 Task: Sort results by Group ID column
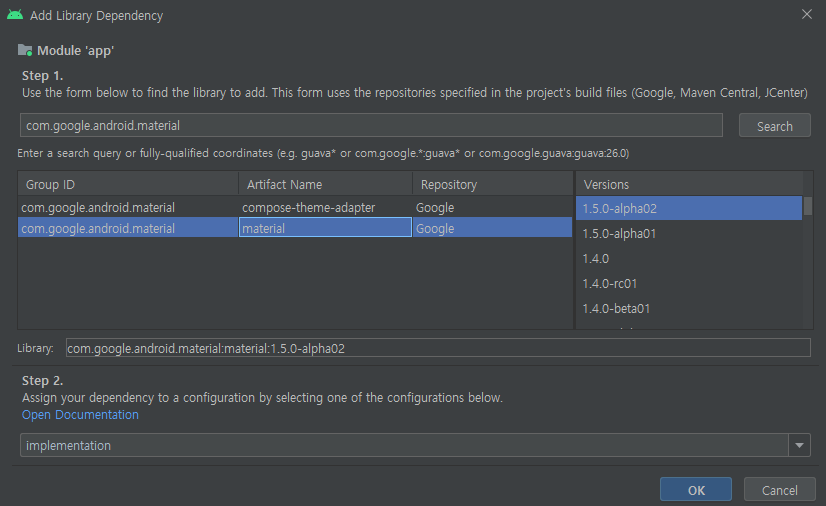tap(128, 184)
